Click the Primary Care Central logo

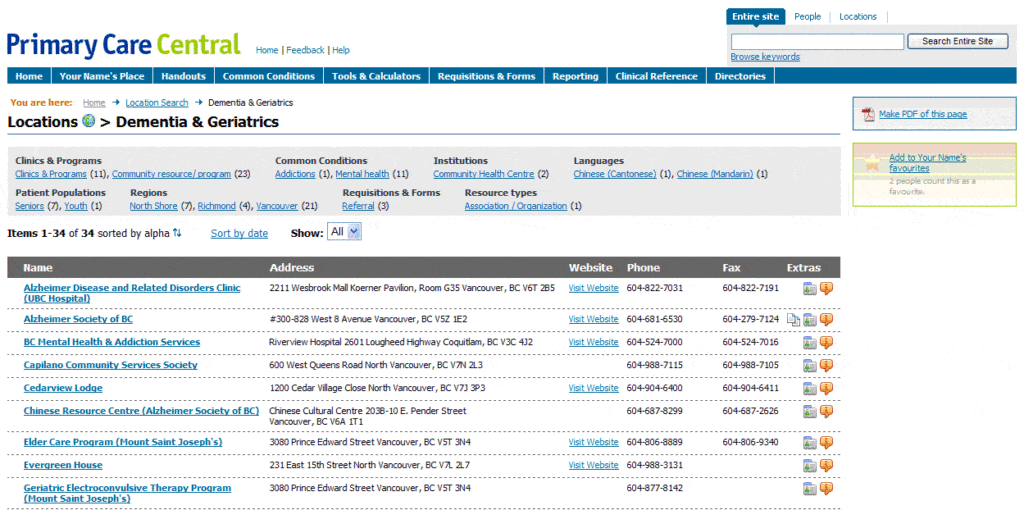[x=123, y=44]
